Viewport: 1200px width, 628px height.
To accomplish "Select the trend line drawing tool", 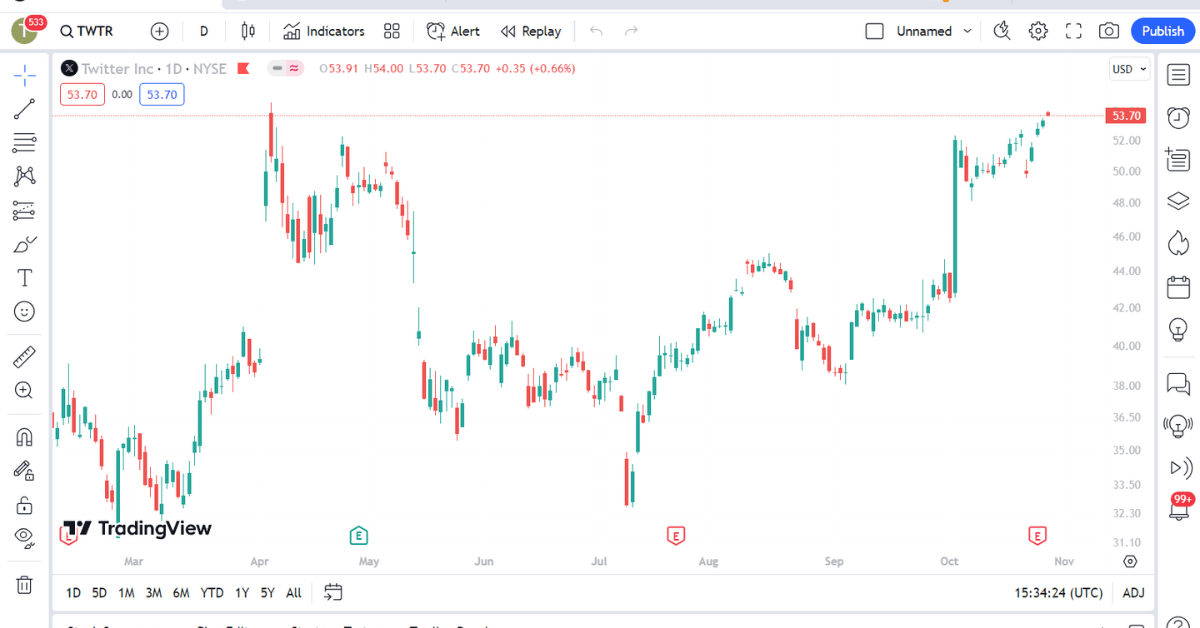I will 24,108.
